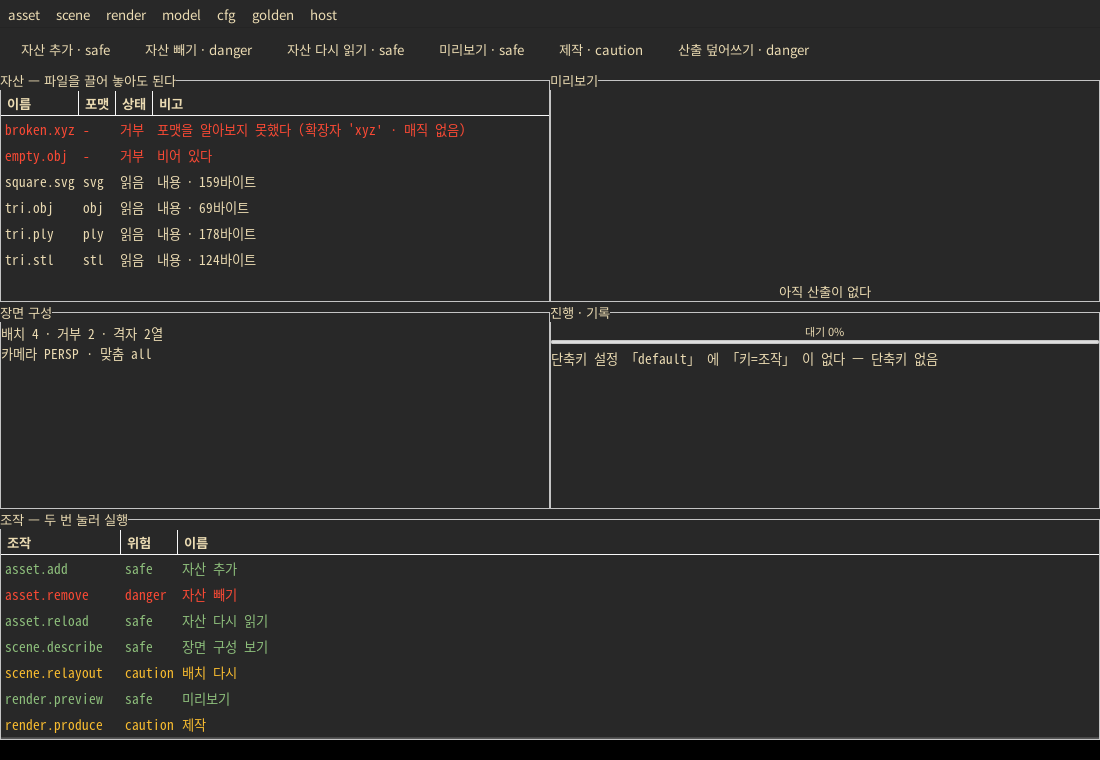
Task: Click the '미리보기 · safe' toolbar button
Action: tap(481, 50)
